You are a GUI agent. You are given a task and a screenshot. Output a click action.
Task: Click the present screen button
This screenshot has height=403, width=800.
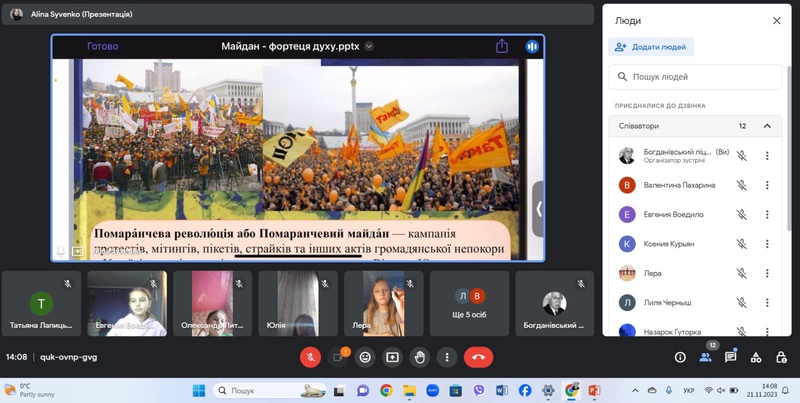coord(392,358)
